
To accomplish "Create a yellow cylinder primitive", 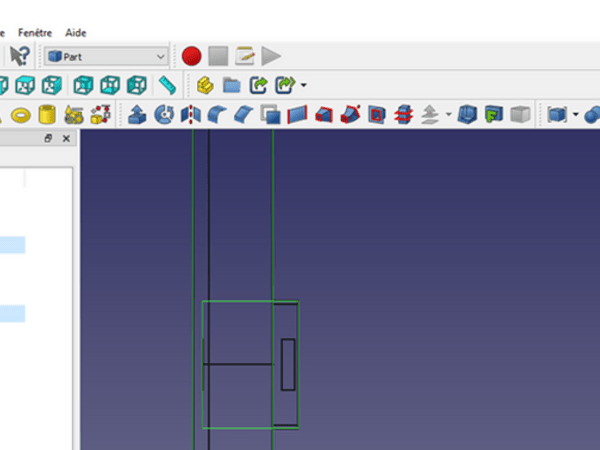I will (x=47, y=115).
